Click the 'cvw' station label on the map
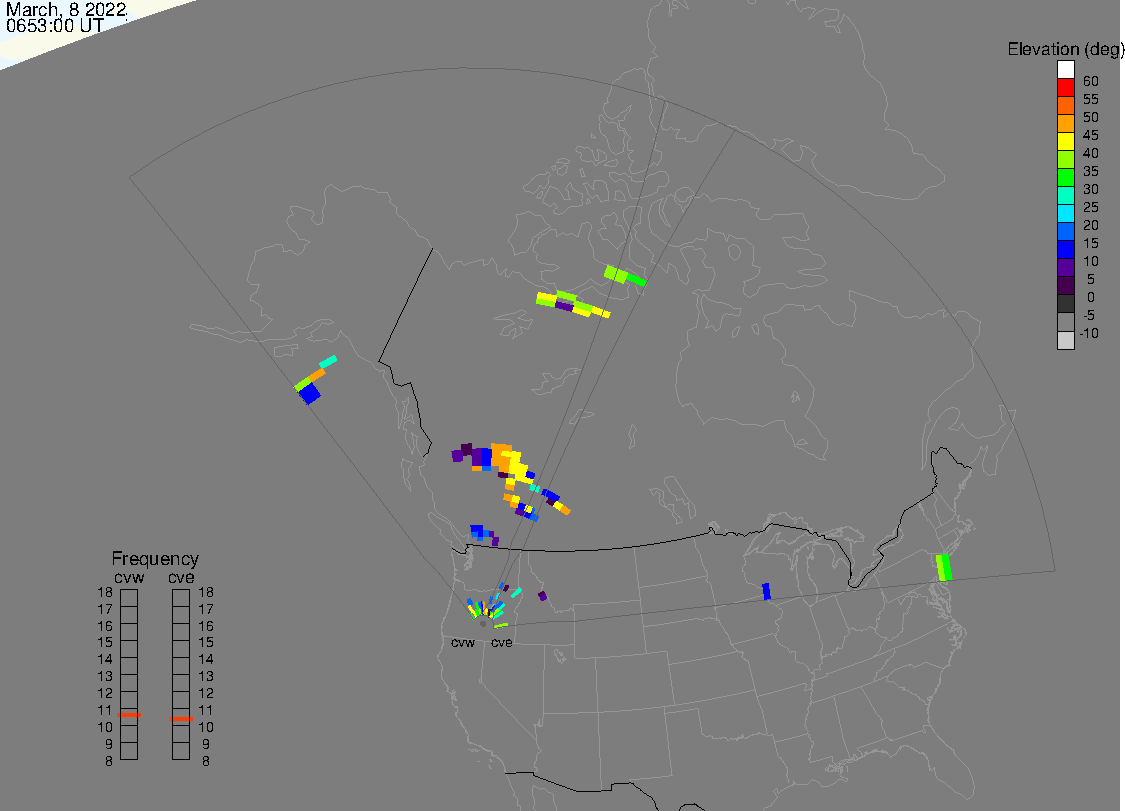This screenshot has height=811, width=1125. 463,642
